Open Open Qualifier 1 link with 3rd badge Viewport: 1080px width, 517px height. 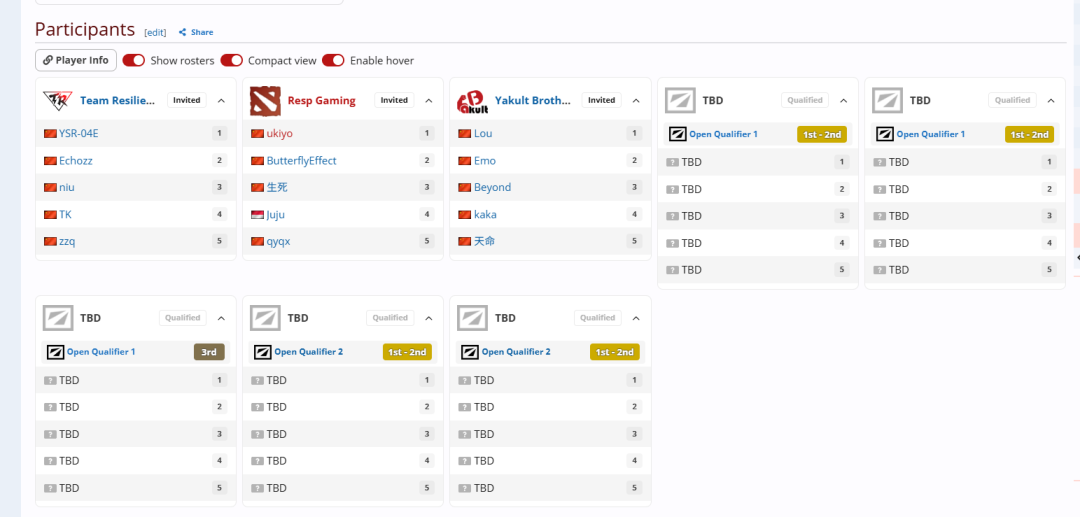pyautogui.click(x=101, y=352)
